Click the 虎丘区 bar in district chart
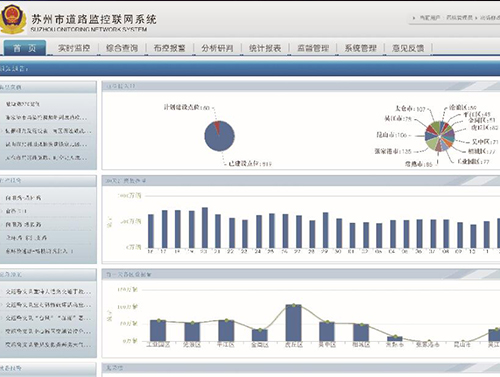500x377 pixels. 293,323
